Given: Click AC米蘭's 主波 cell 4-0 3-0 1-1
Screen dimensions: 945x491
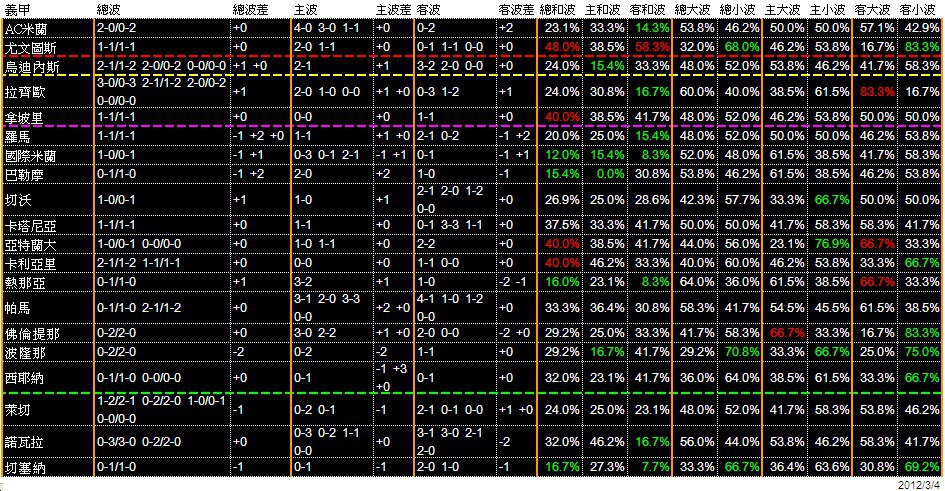Looking at the screenshot, I should 326,28.
